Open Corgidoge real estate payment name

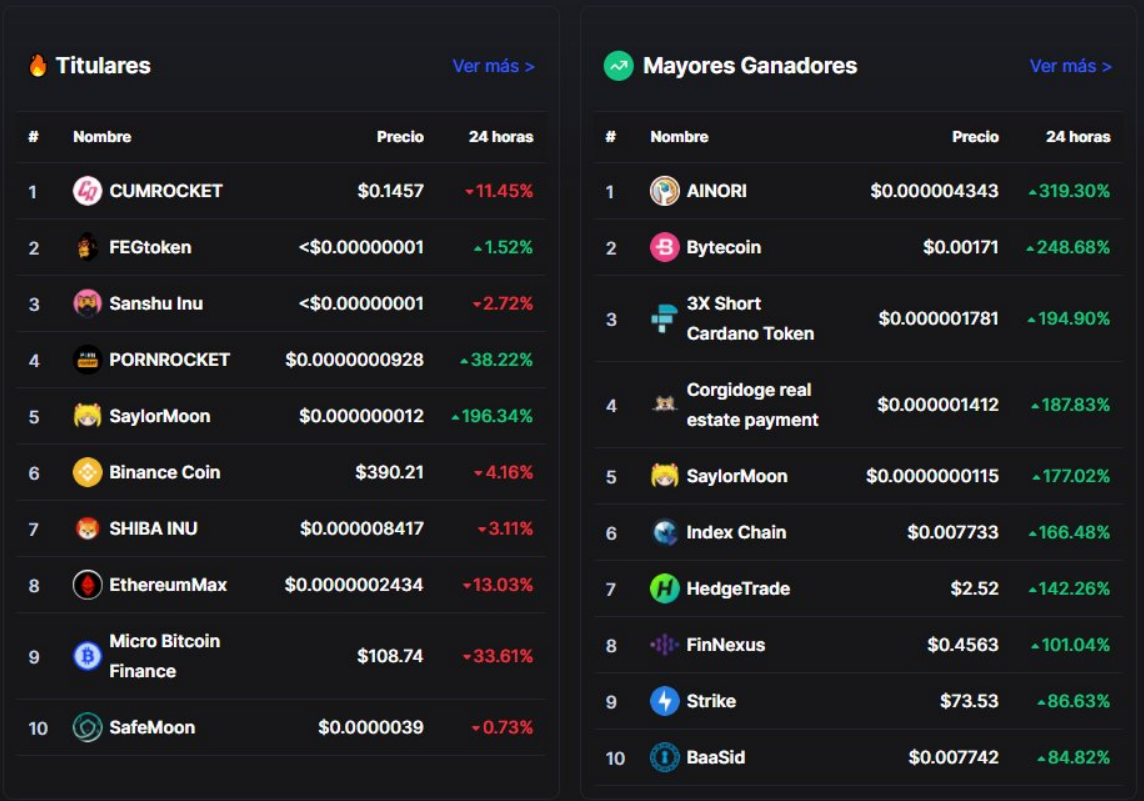[752, 405]
